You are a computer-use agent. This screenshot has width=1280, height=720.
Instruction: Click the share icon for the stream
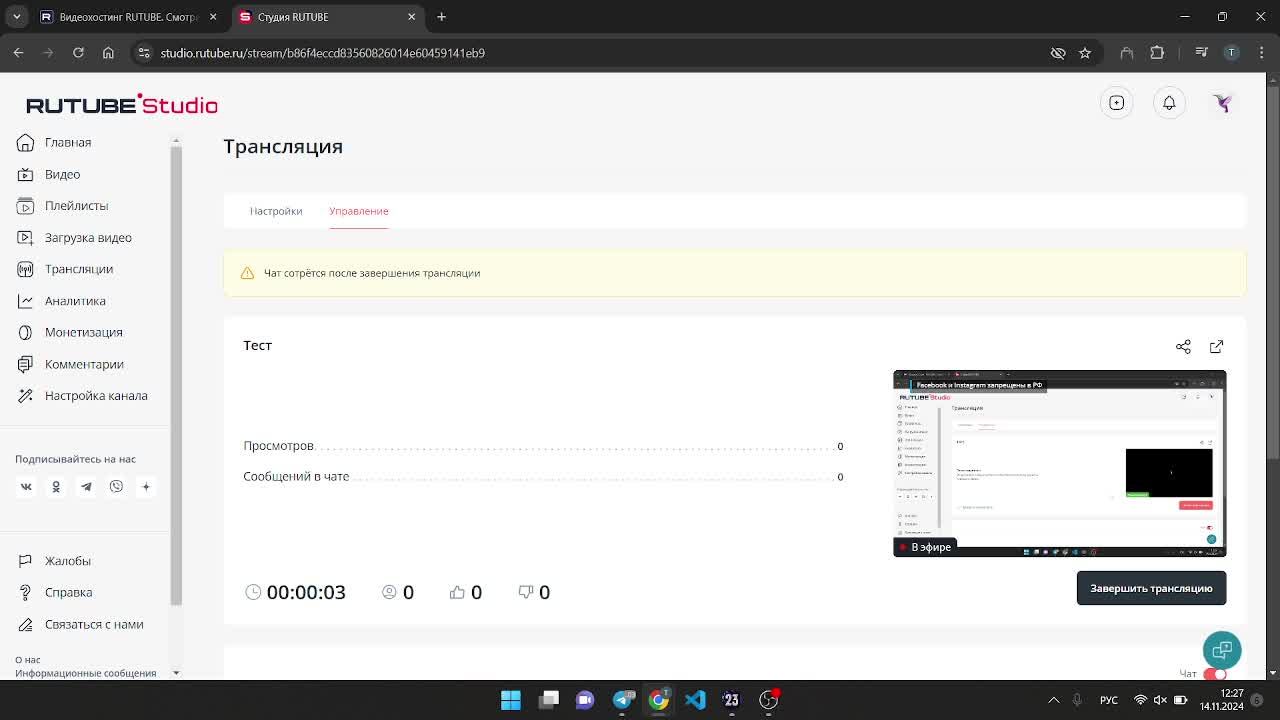pos(1183,346)
